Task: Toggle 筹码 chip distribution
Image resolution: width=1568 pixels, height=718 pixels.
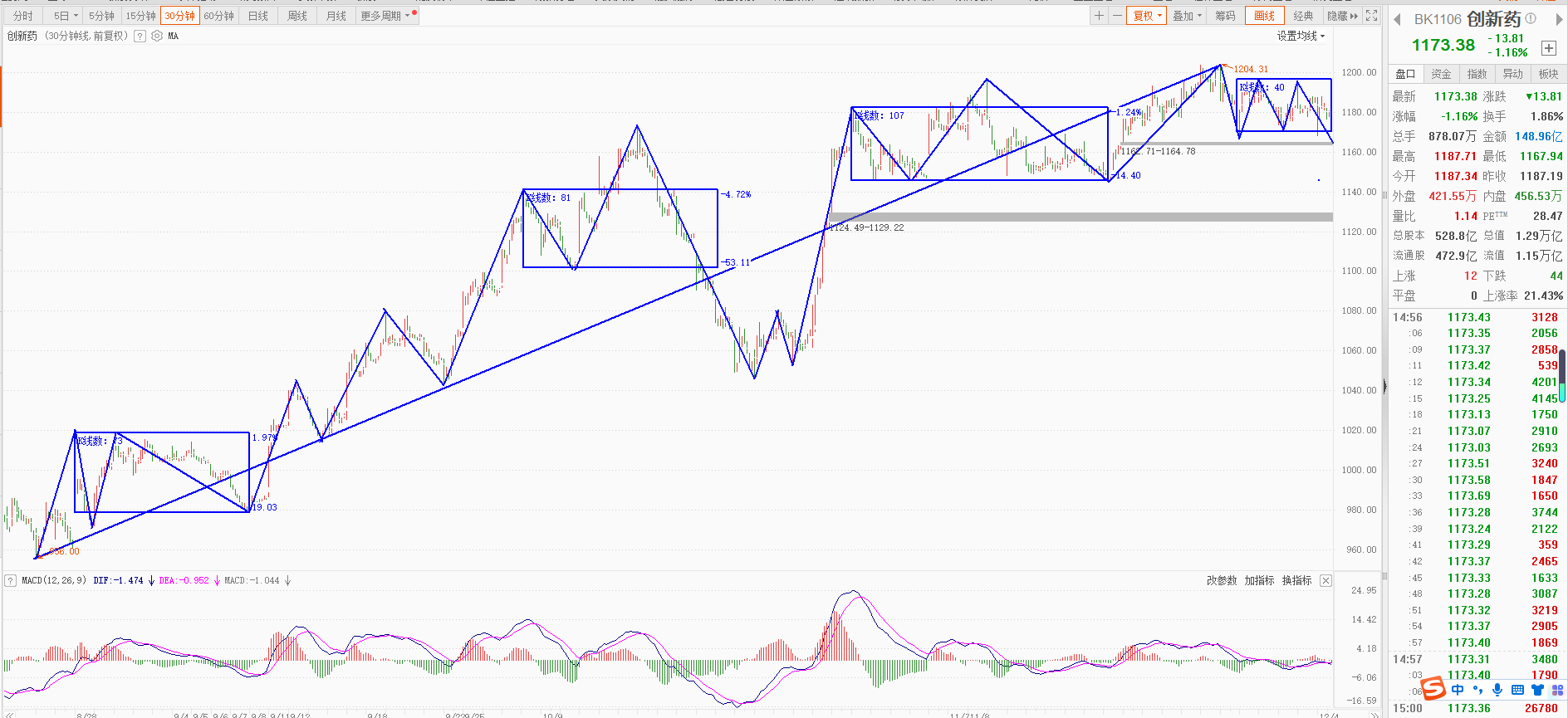Action: (1225, 16)
